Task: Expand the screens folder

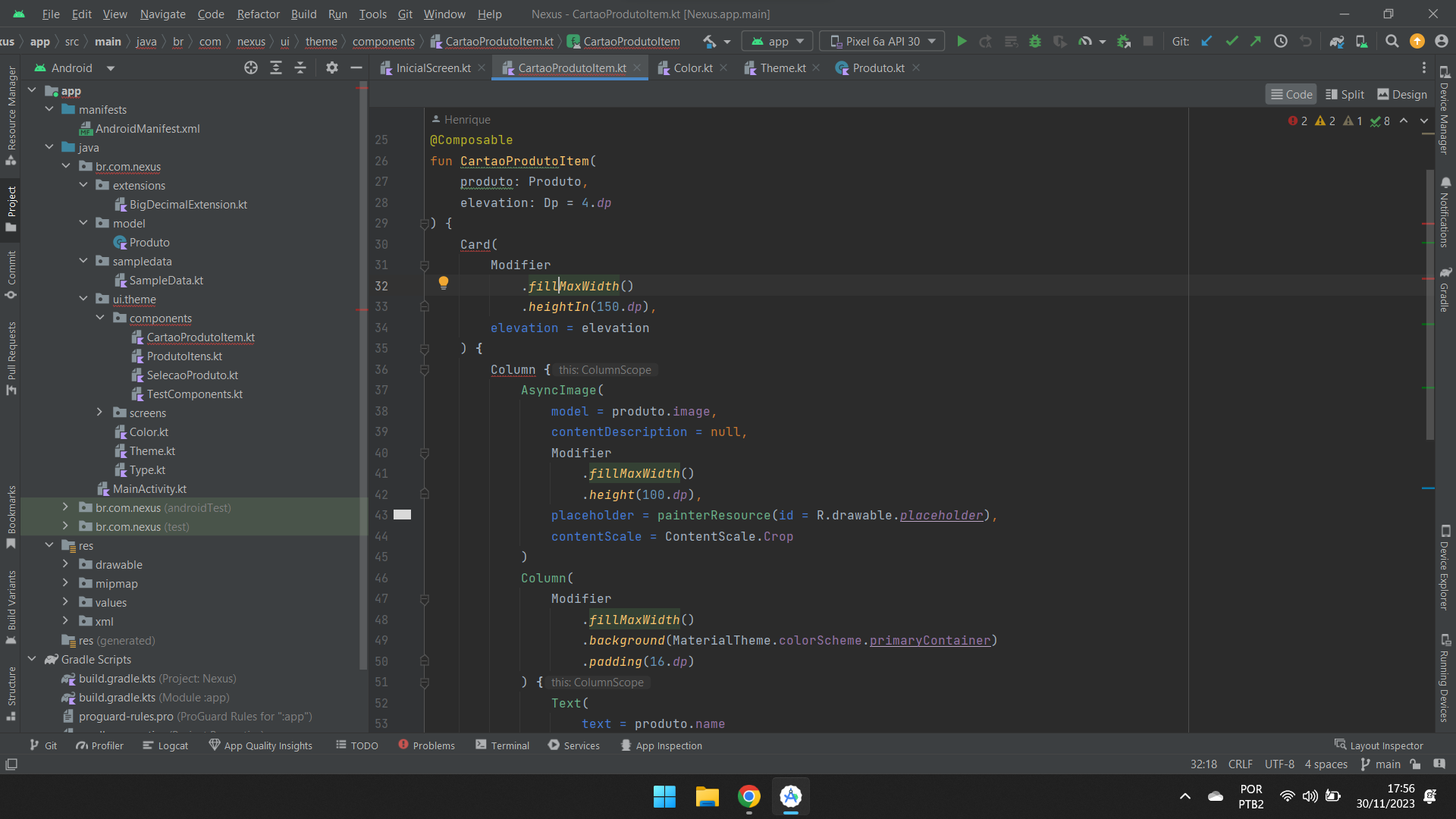Action: click(x=99, y=413)
